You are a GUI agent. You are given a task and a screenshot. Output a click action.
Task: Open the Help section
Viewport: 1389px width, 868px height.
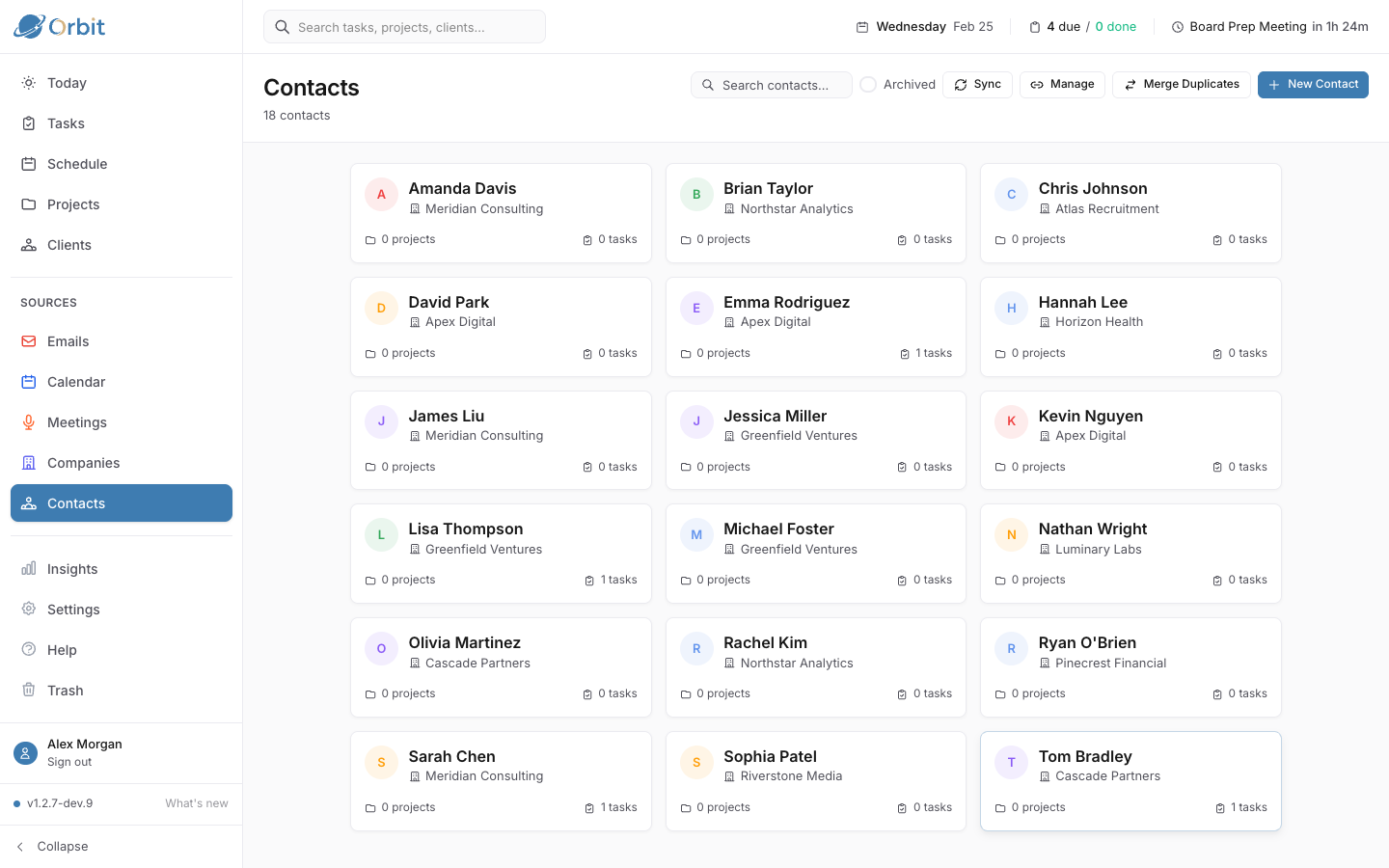(62, 649)
